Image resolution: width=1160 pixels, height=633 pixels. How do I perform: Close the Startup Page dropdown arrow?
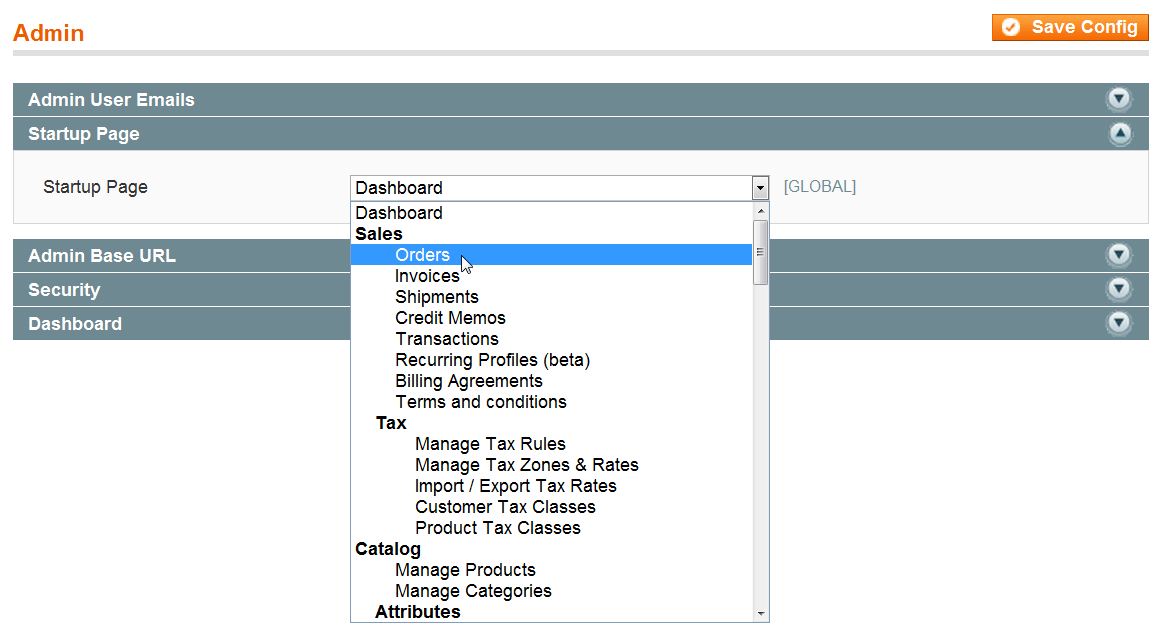coord(760,188)
